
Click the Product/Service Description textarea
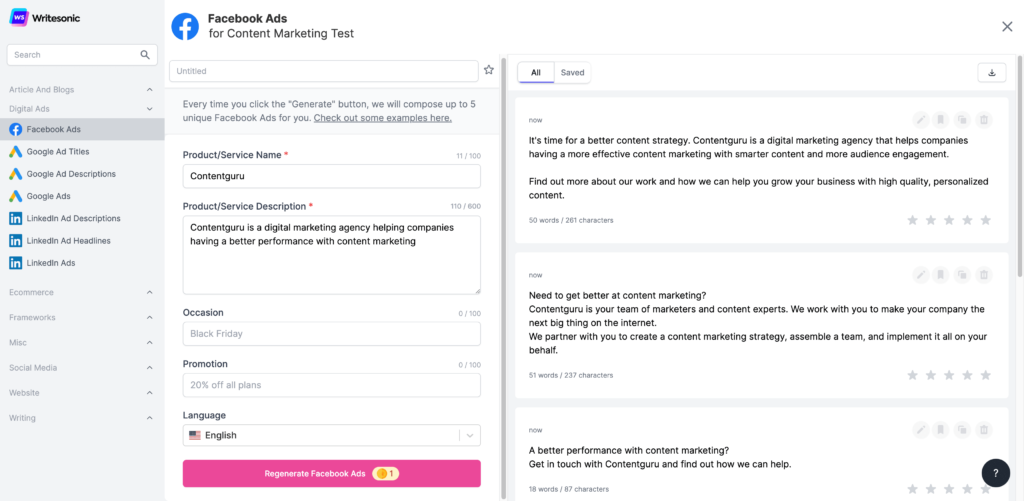[332, 255]
